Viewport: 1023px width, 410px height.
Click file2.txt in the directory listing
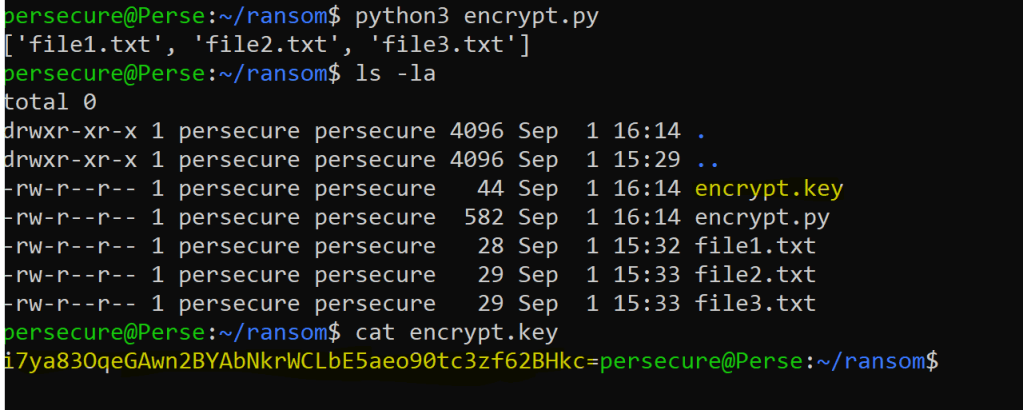754,275
